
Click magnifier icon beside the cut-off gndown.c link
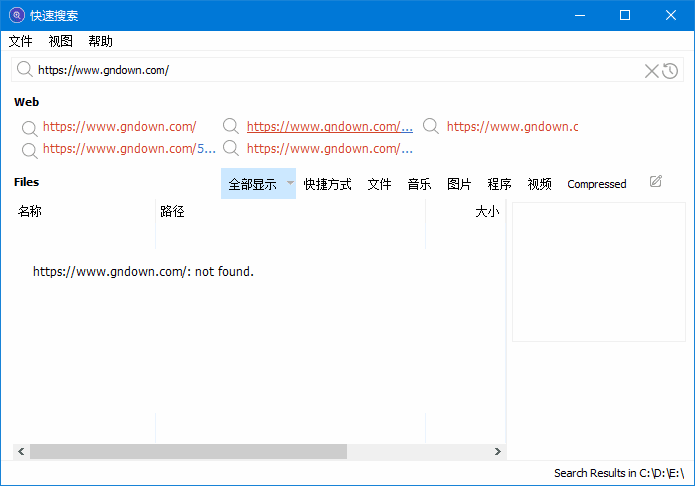(430, 126)
